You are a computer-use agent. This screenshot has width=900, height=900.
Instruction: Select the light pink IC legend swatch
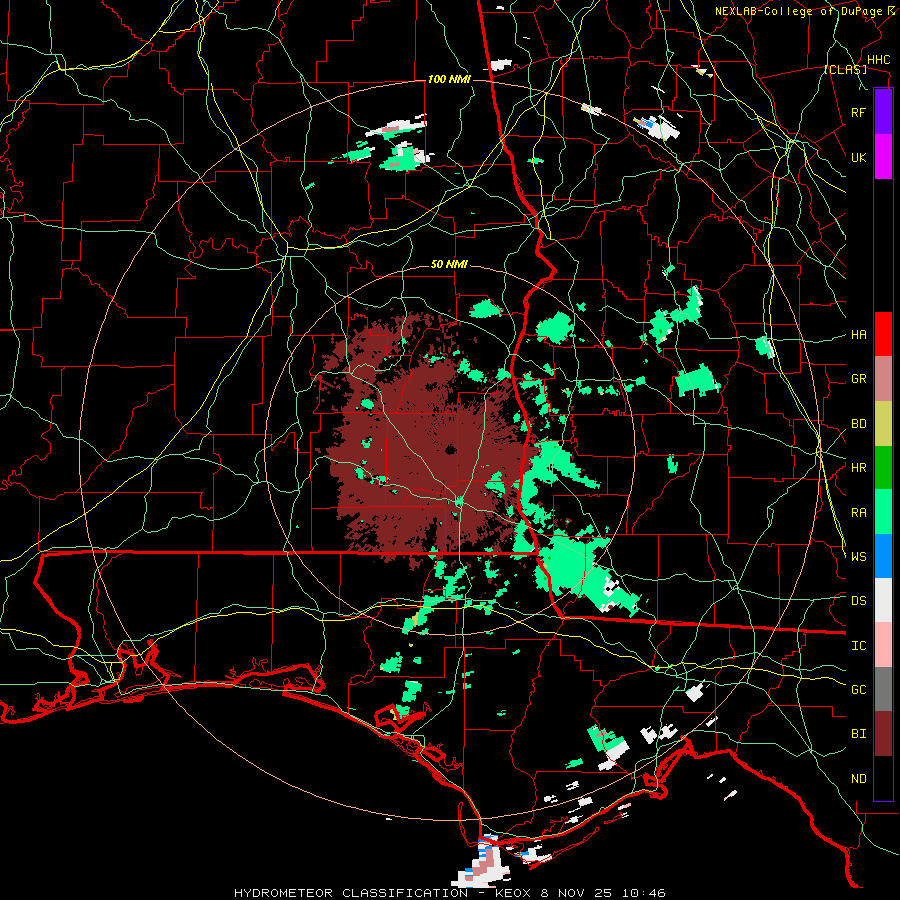point(883,645)
